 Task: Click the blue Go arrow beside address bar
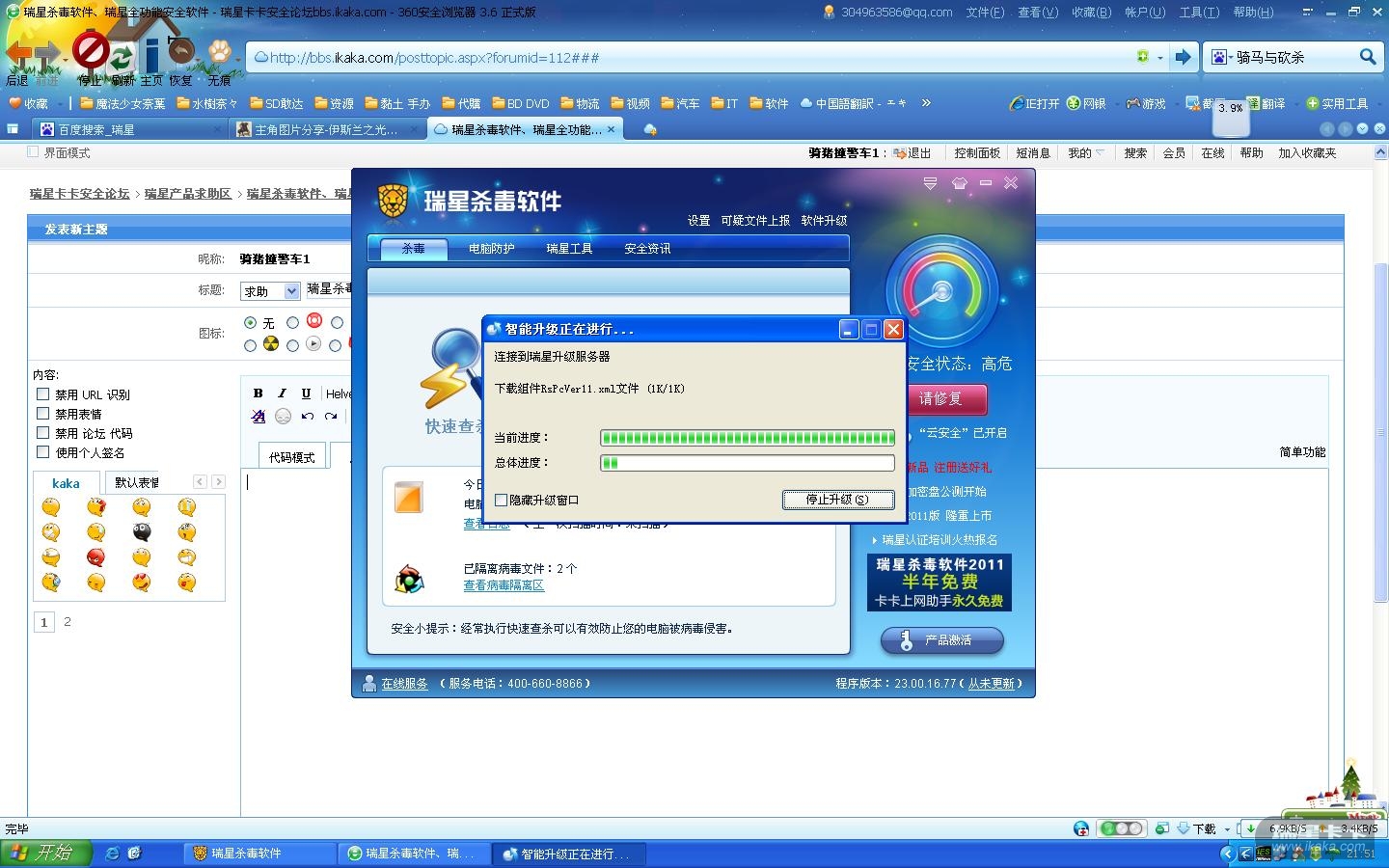coord(1184,57)
